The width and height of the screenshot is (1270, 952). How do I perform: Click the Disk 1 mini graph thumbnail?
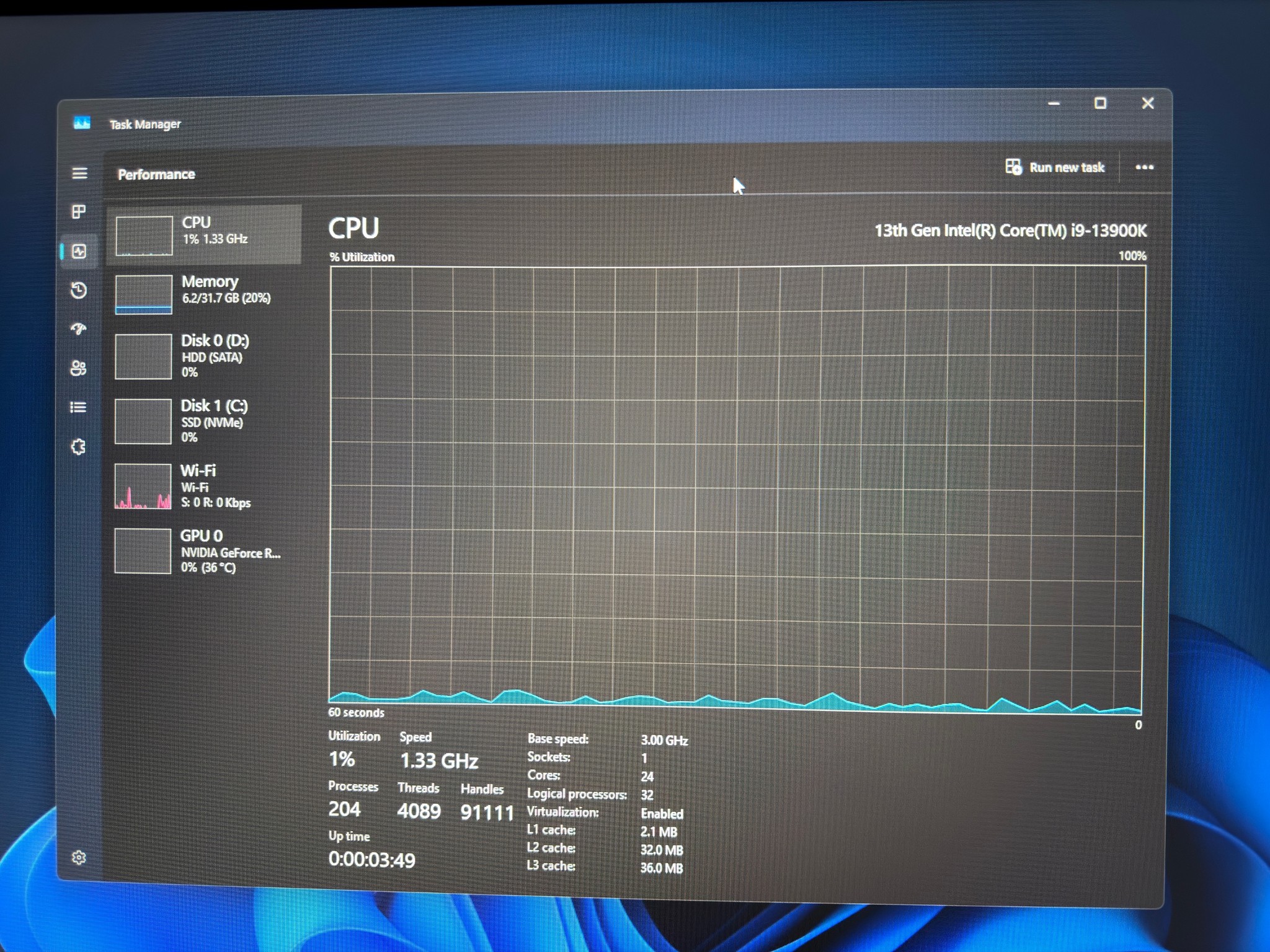coord(143,421)
